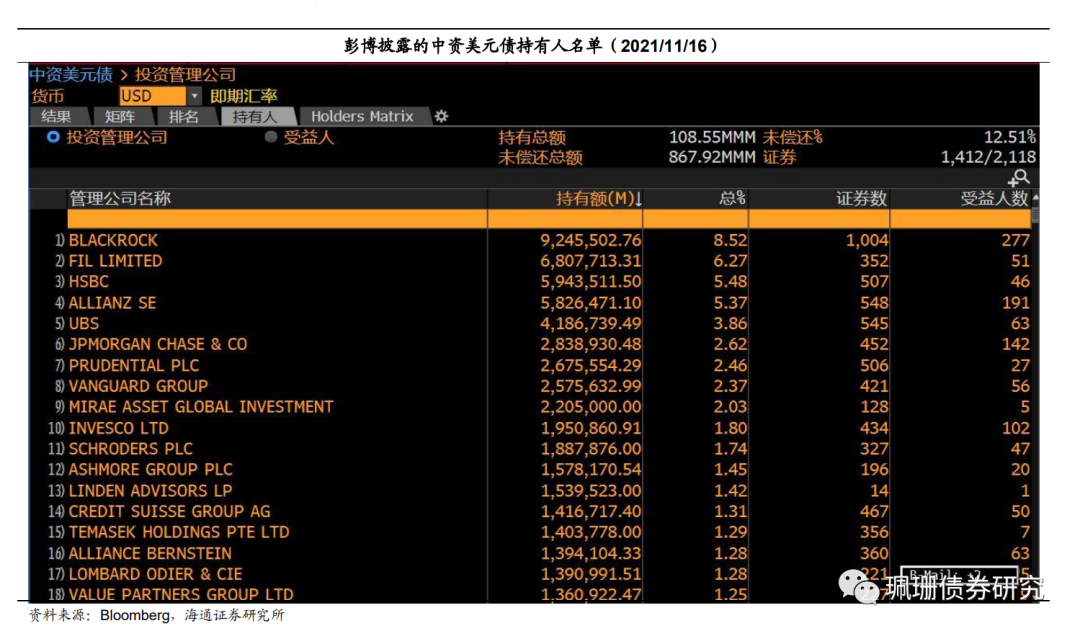Open the USD currency dropdown arrow
1080x636 pixels.
[195, 96]
